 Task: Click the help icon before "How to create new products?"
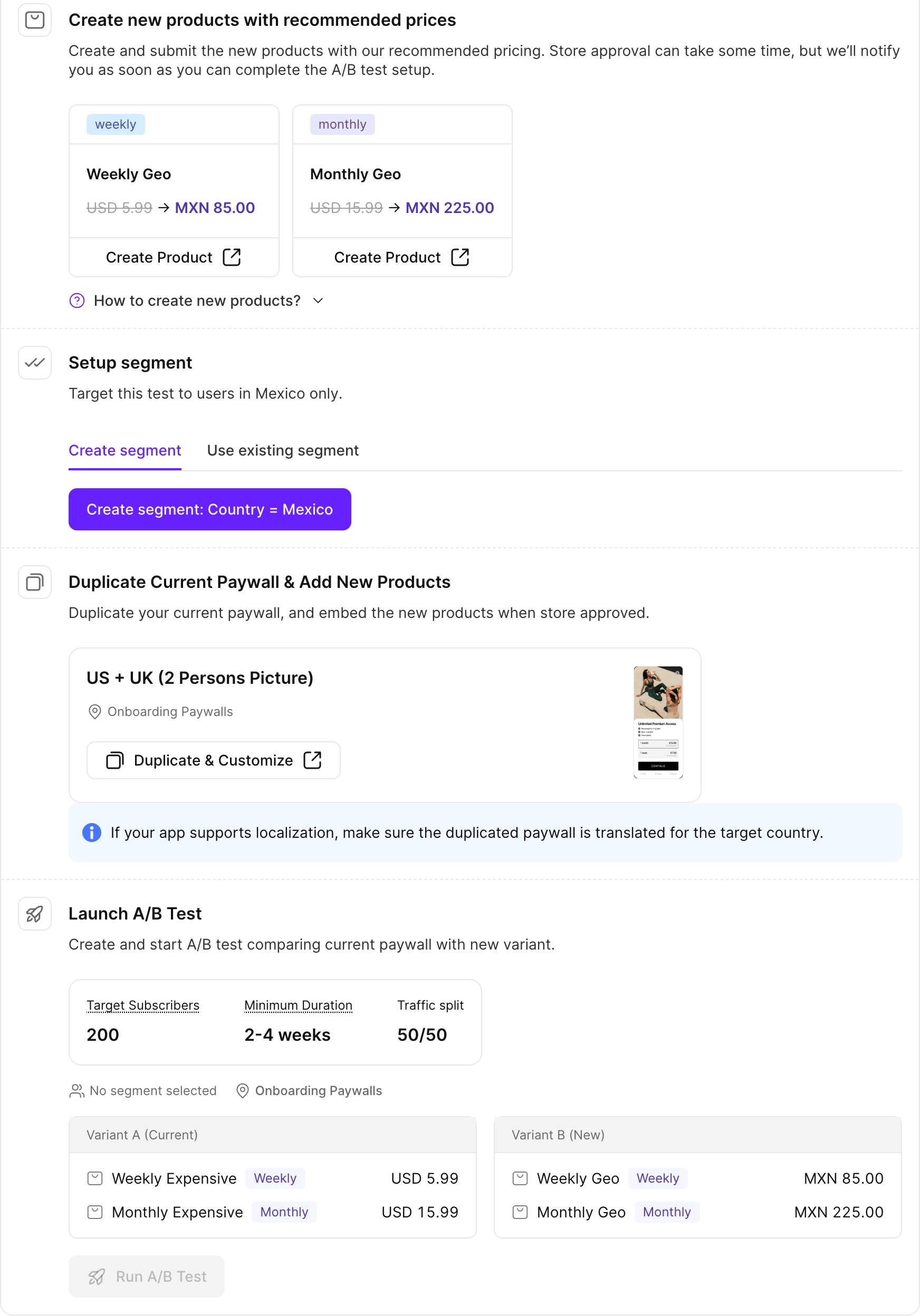(77, 301)
